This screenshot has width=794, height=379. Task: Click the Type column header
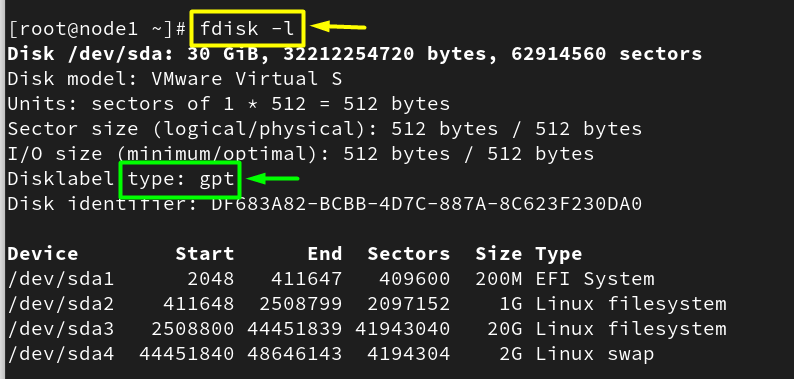[559, 254]
